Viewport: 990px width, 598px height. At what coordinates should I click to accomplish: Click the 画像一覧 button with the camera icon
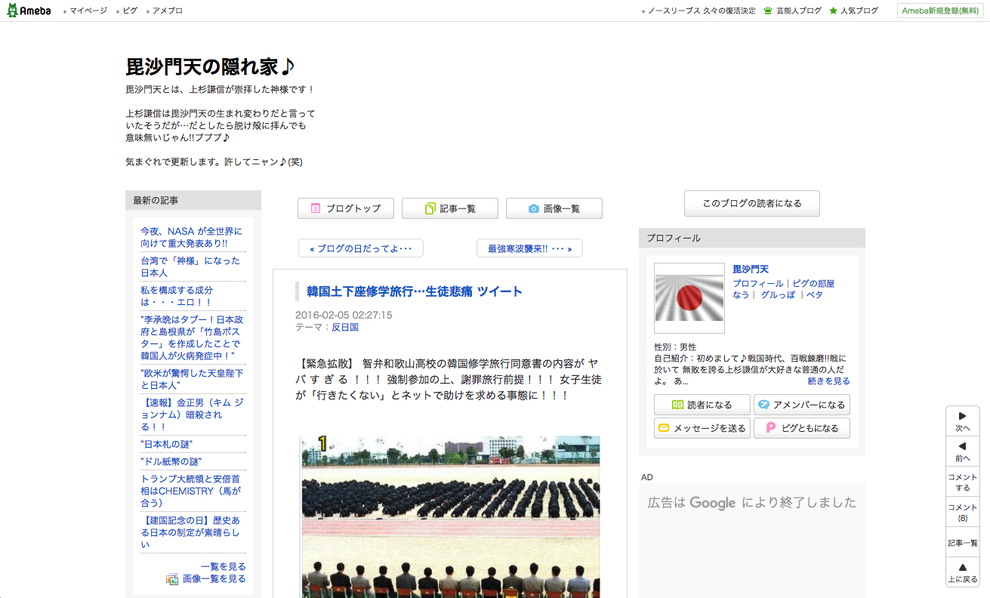(554, 208)
